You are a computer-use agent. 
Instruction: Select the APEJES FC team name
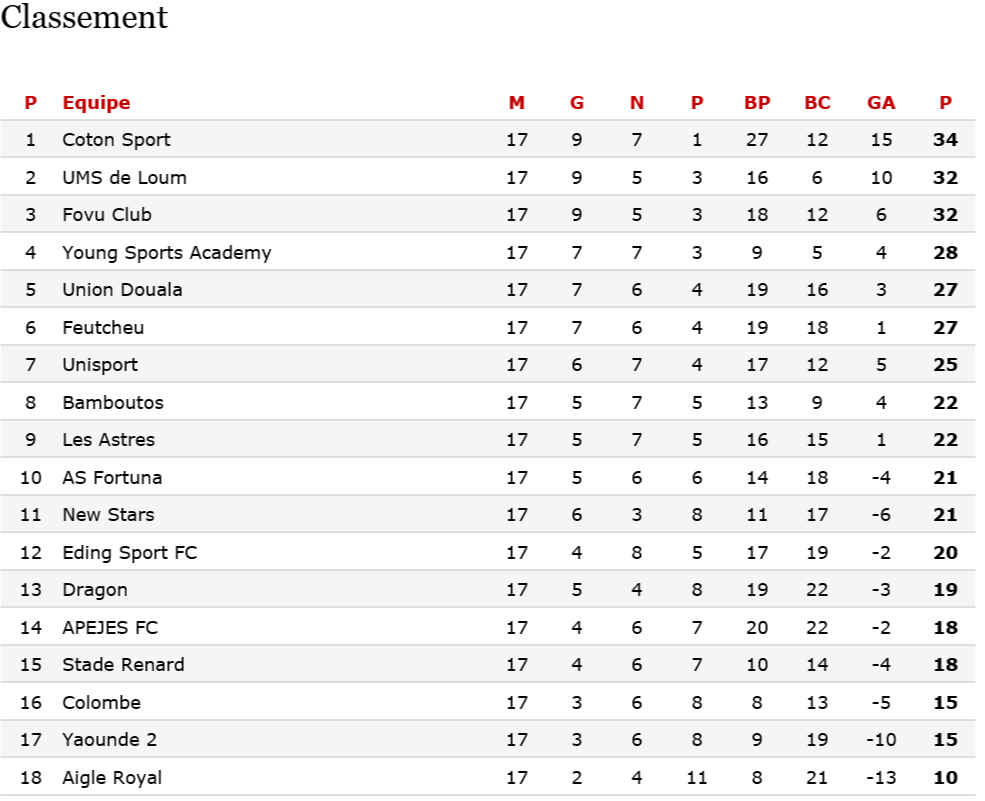click(x=110, y=628)
